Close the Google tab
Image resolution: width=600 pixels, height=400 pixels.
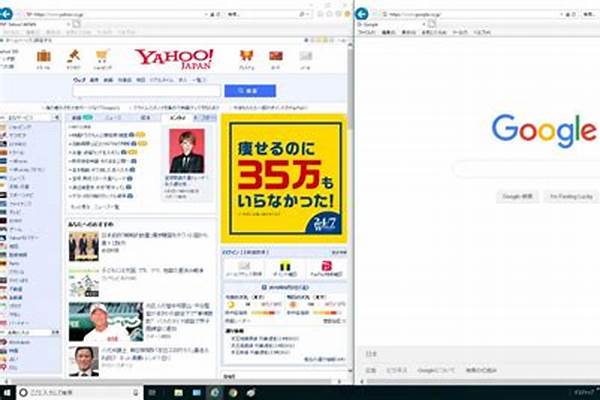click(424, 24)
